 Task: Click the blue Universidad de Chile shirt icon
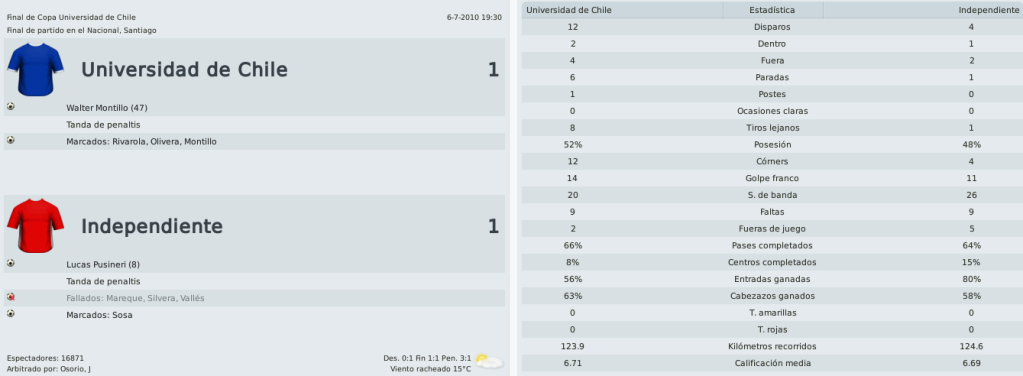pos(35,69)
